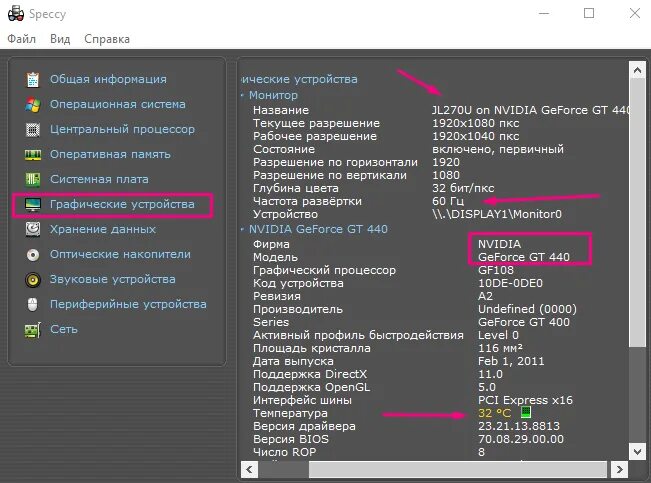The height and width of the screenshot is (483, 651).
Task: Click the vertical scrollbar down arrow
Action: [x=637, y=451]
